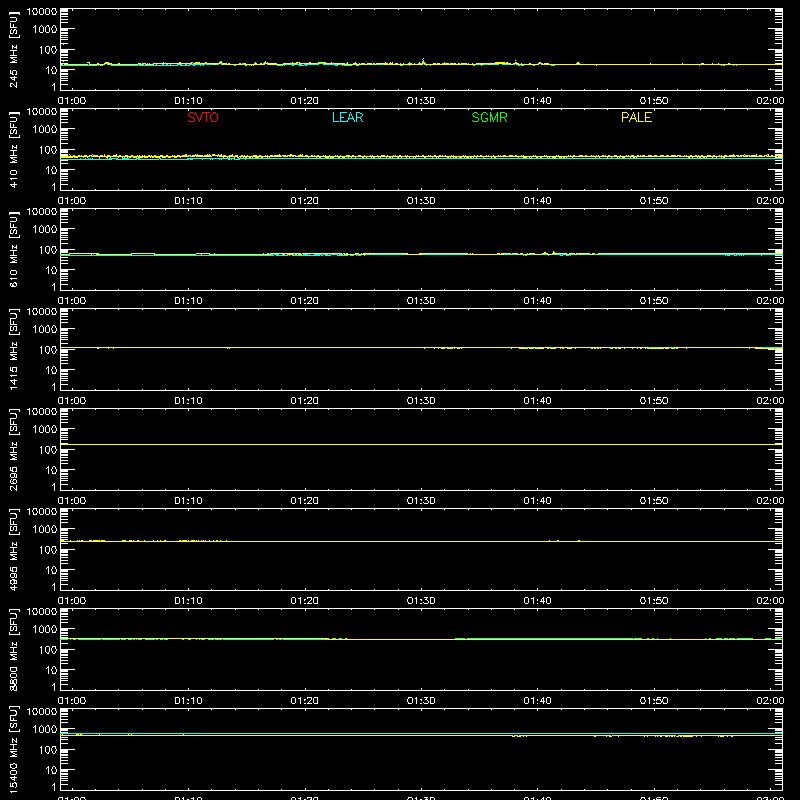This screenshot has height=800, width=800.
Task: Click the 100 tick on 2695 MHz axis
Action: coord(48,450)
